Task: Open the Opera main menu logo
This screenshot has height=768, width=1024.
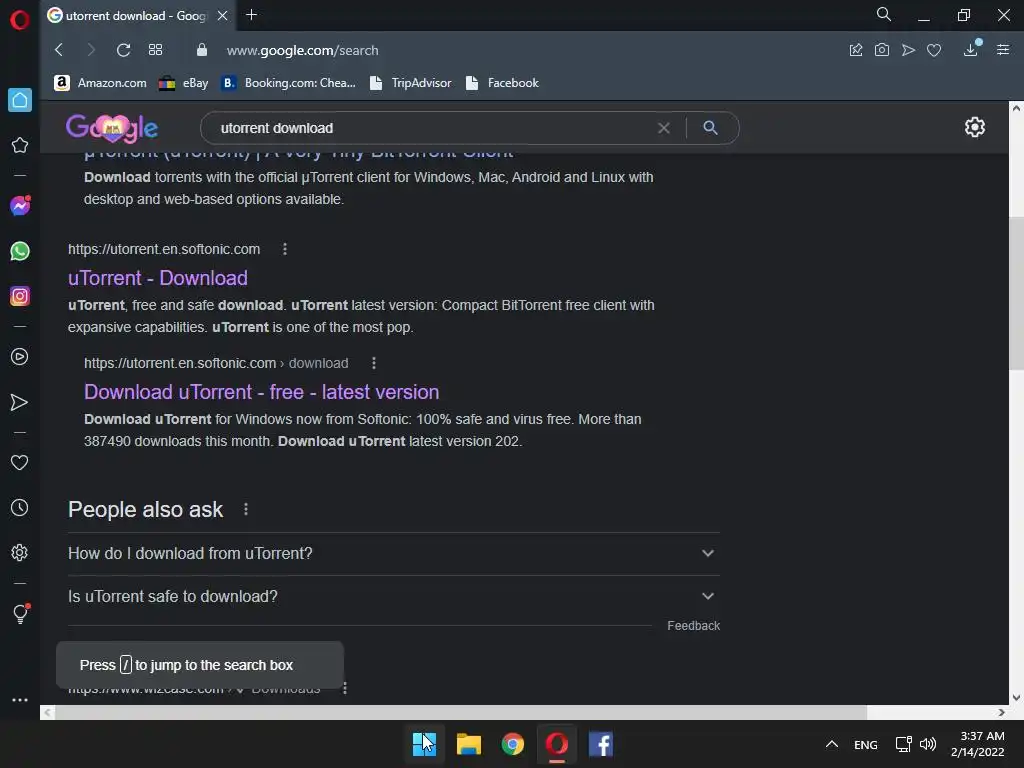Action: coord(20,20)
